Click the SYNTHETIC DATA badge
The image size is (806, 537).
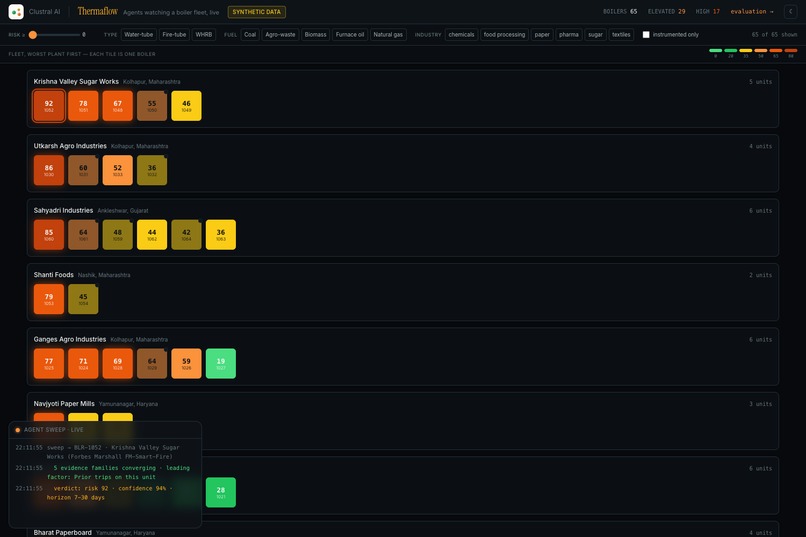[257, 12]
